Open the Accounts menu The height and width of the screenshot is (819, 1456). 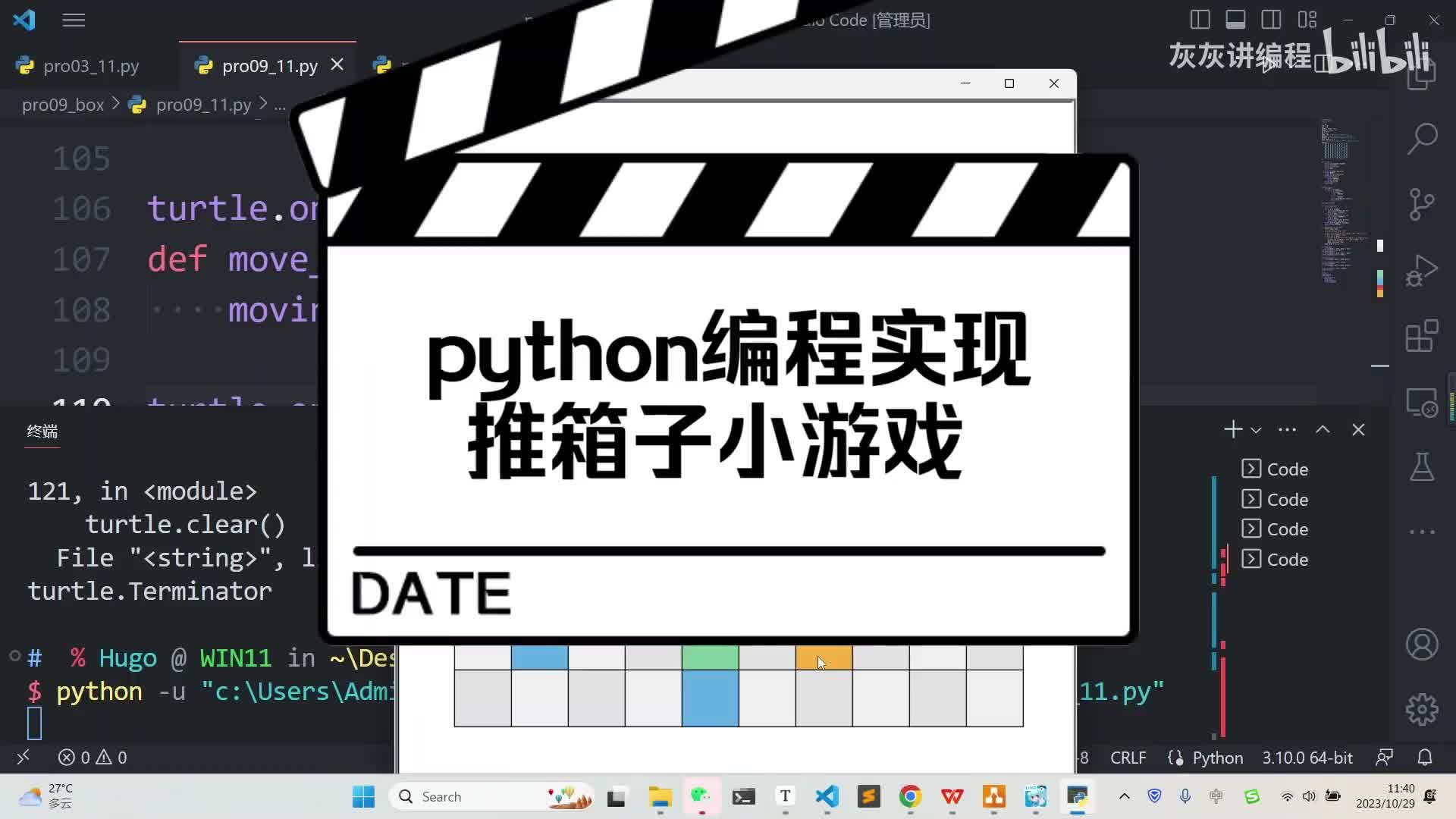(1422, 645)
